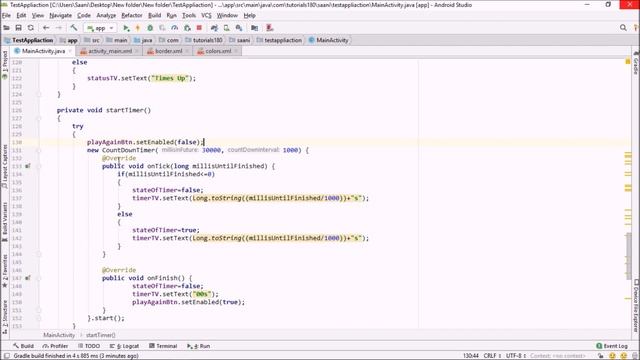Viewport: 640px width, 360px height.
Task: Open the Project Structure folder icon
Action: [x=254, y=28]
